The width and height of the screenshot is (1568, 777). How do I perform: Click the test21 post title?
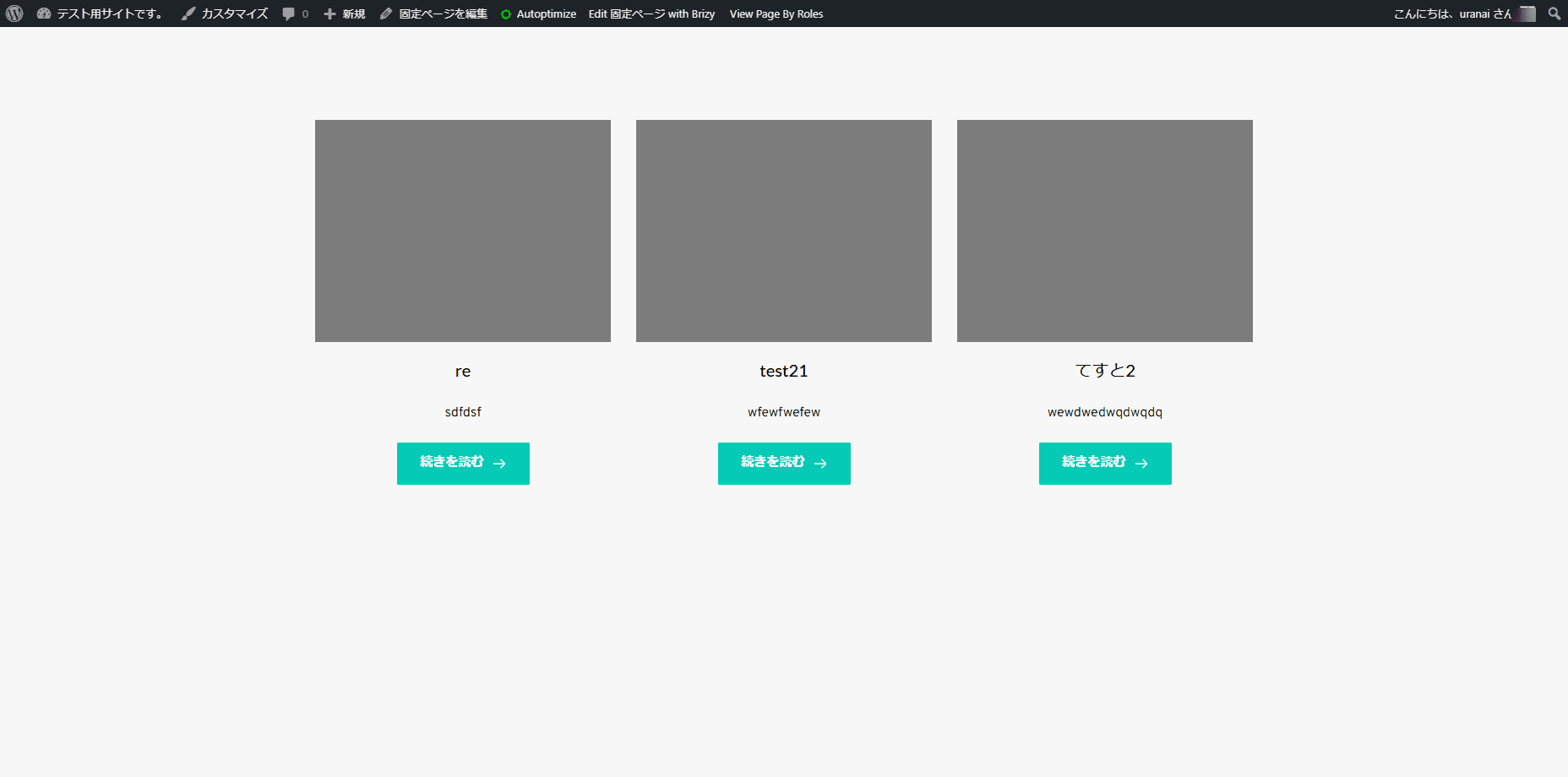[x=784, y=371]
